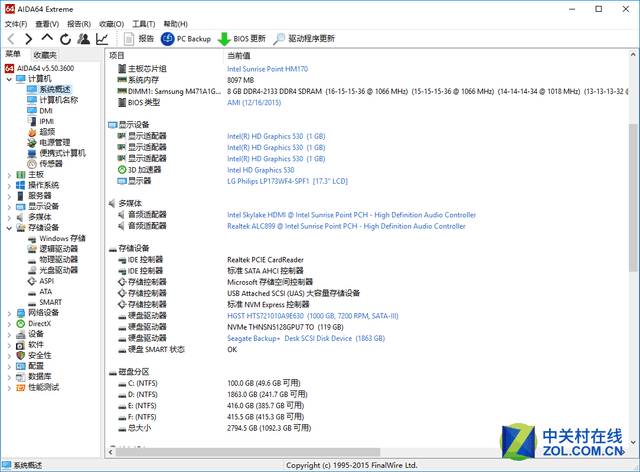Open AMI (12/16/2015) BIOS link
Viewport: 640px width, 472px height.
click(x=254, y=102)
